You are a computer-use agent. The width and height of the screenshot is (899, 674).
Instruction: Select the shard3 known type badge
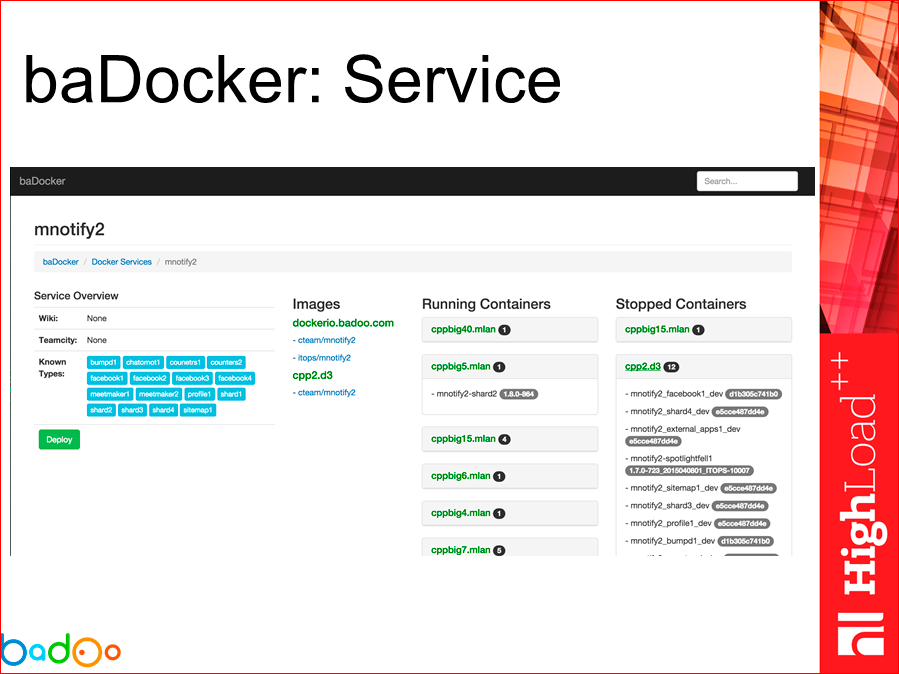[133, 410]
